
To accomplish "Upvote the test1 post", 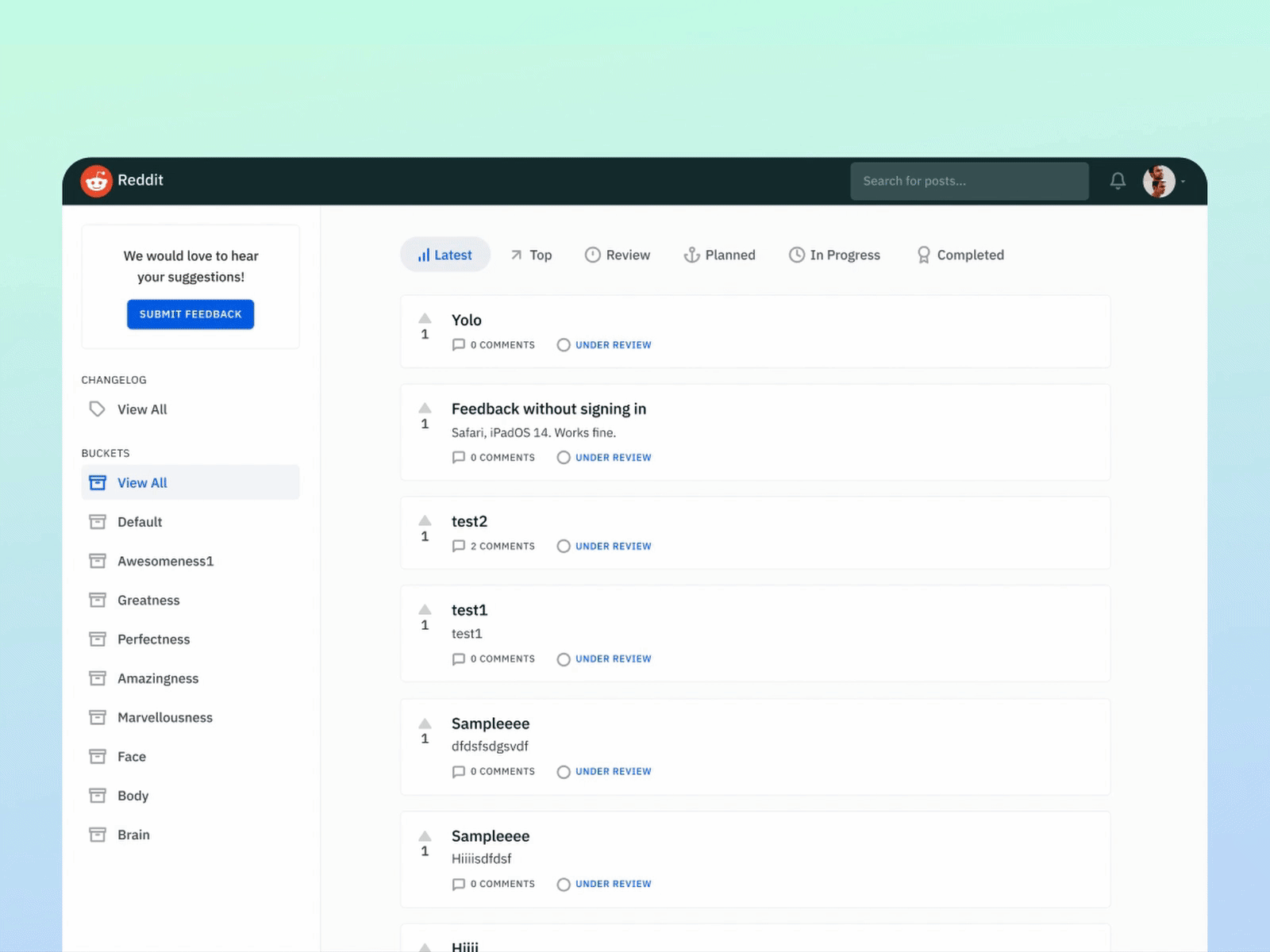I will coord(425,609).
